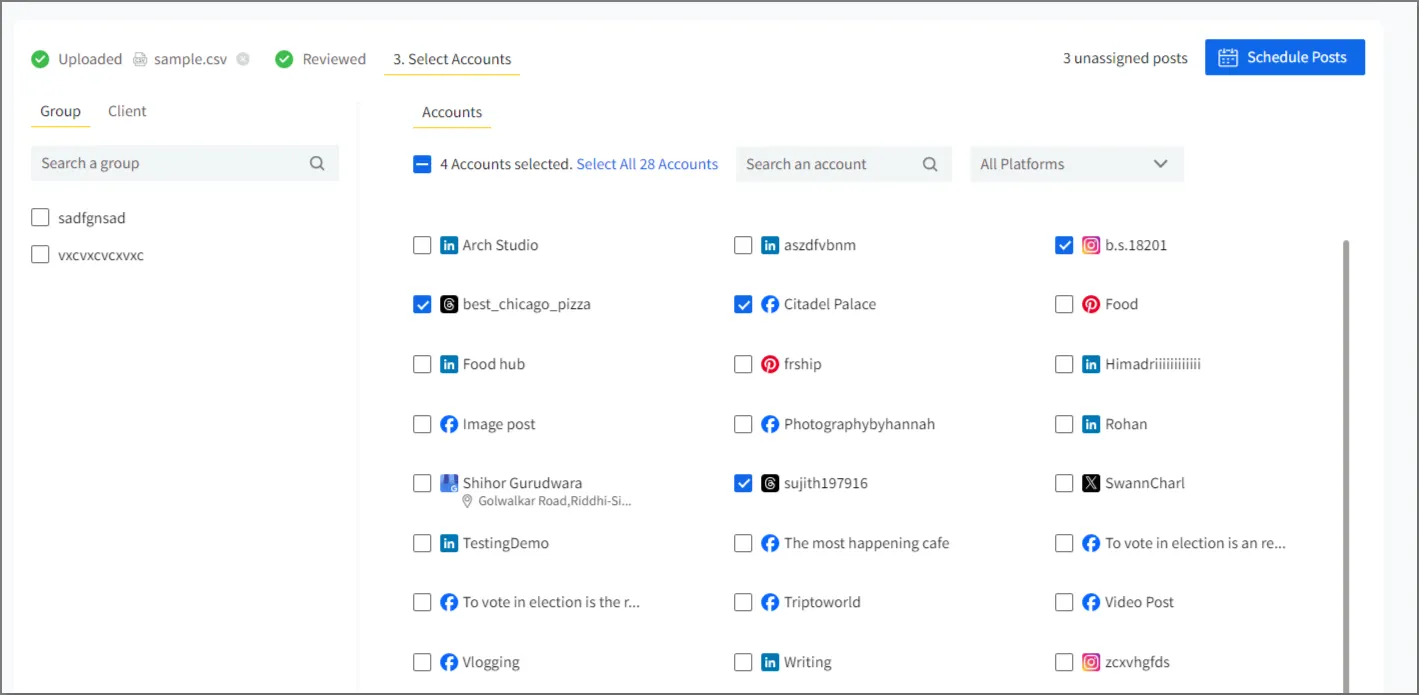
Task: Click the X icon next to SwannCharl
Action: click(x=1091, y=483)
